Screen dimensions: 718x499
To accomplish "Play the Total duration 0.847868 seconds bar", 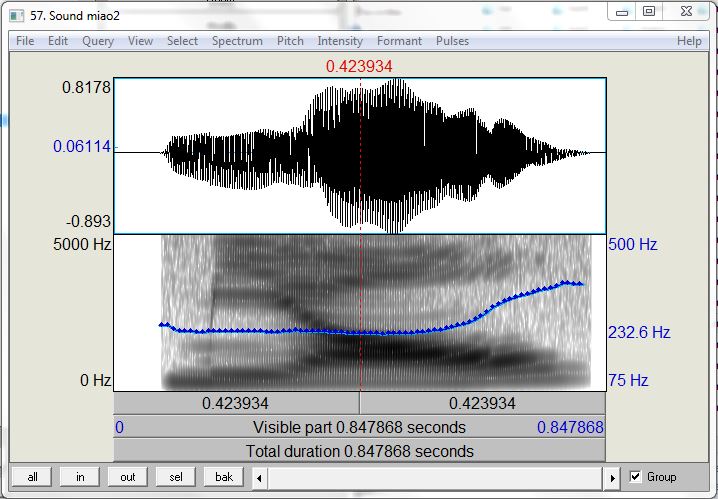I will tap(359, 451).
